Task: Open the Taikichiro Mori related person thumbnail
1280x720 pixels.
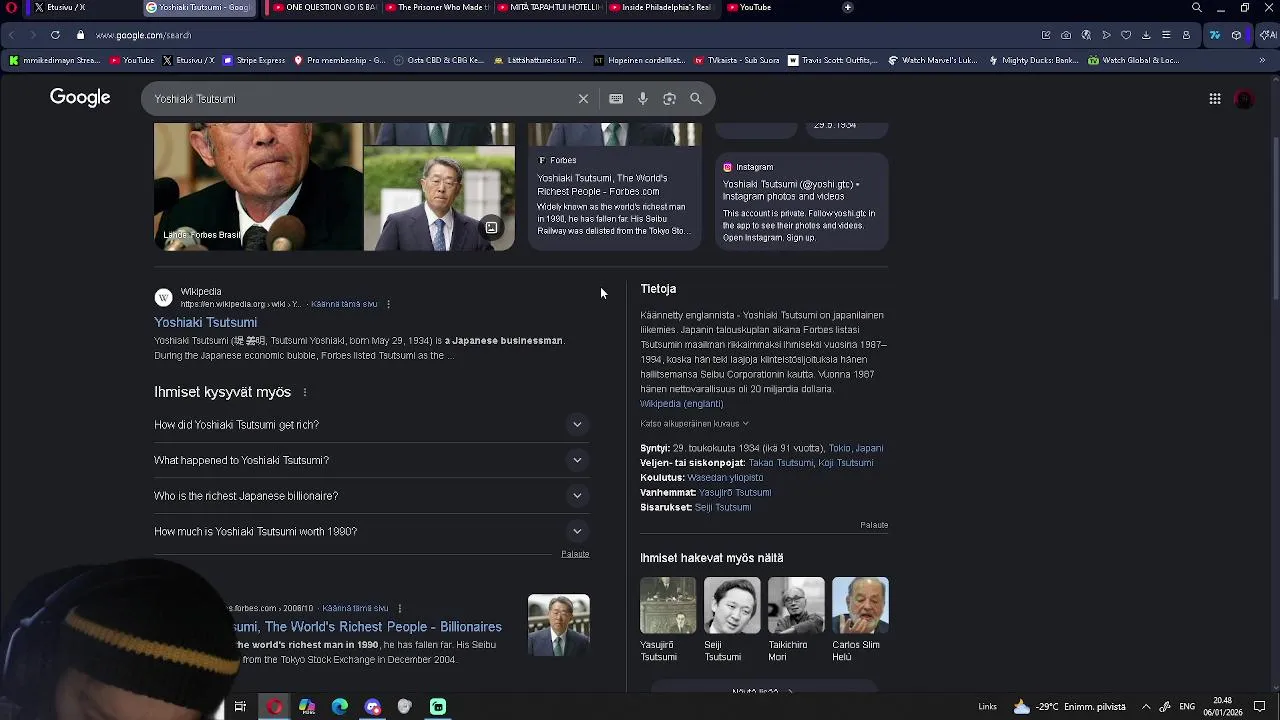Action: click(796, 605)
